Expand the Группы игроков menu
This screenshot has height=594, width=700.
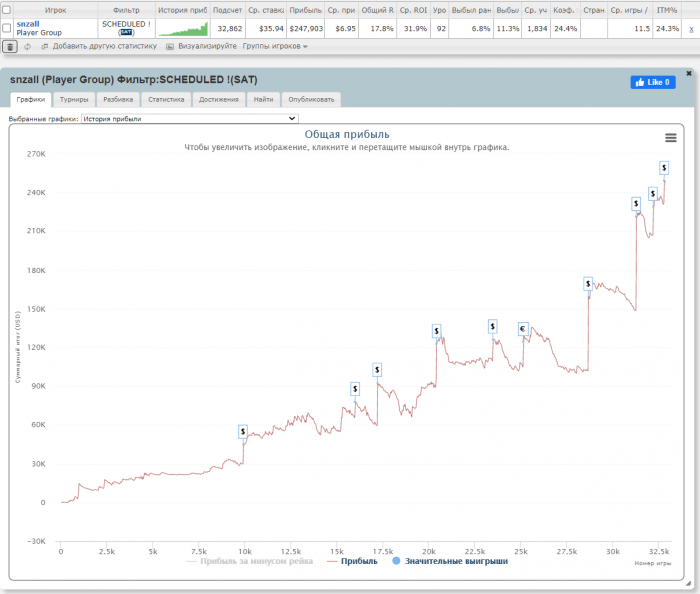coord(275,46)
